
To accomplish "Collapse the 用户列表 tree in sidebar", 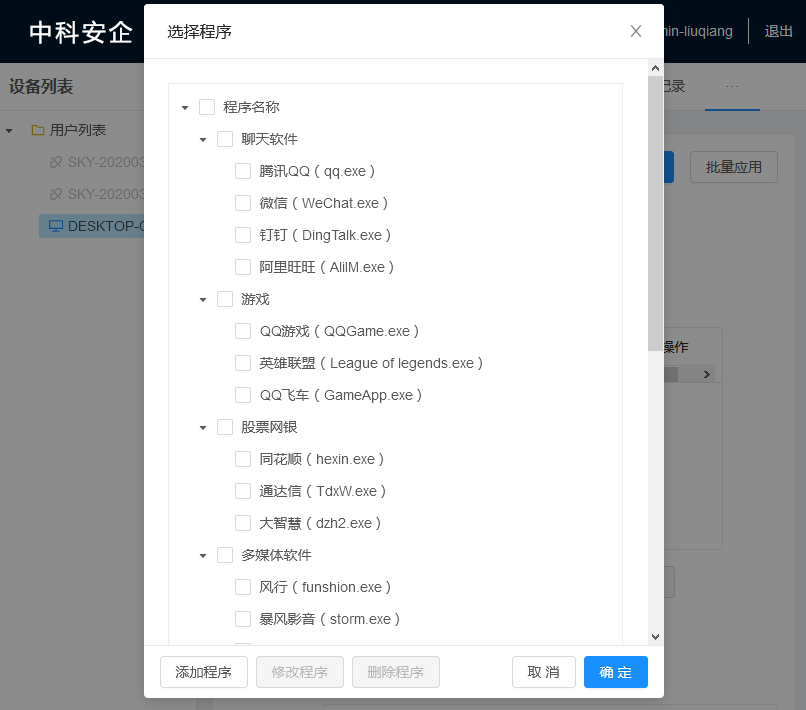I will (9, 131).
